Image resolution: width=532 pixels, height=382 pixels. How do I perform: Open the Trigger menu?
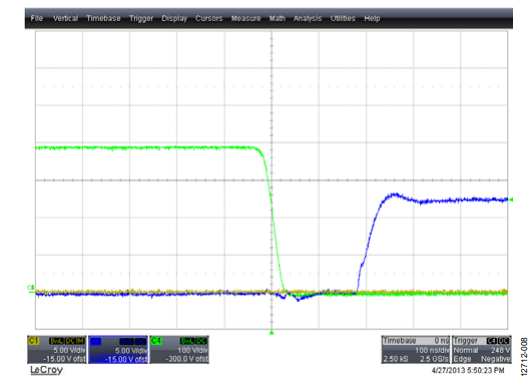click(x=141, y=19)
